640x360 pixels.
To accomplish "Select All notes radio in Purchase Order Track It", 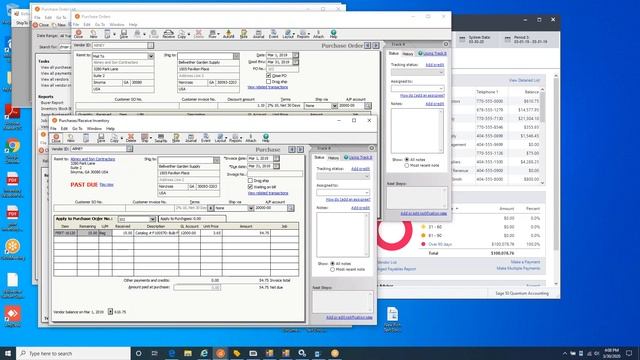I will pos(407,160).
